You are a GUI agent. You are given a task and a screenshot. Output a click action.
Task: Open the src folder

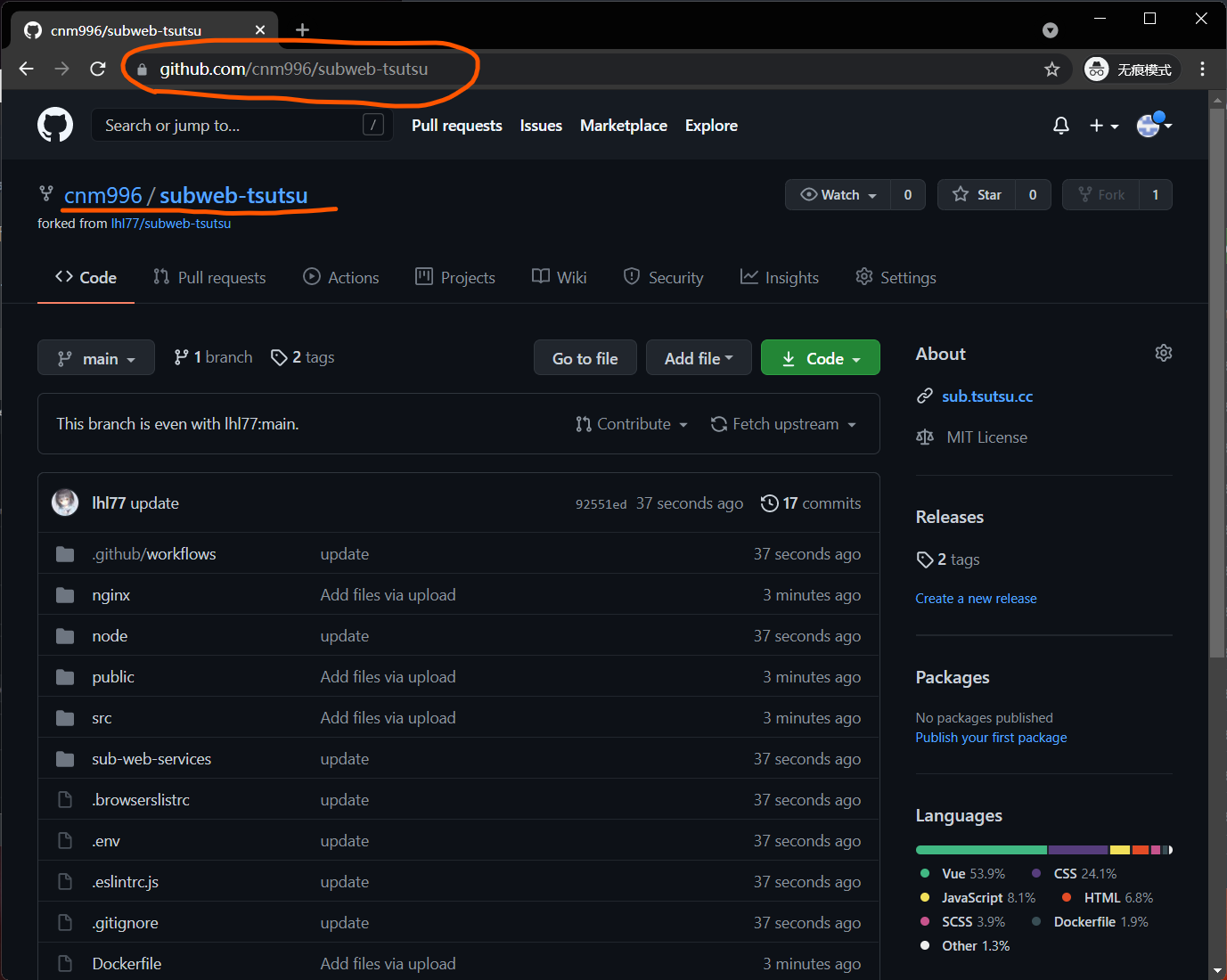(x=102, y=718)
